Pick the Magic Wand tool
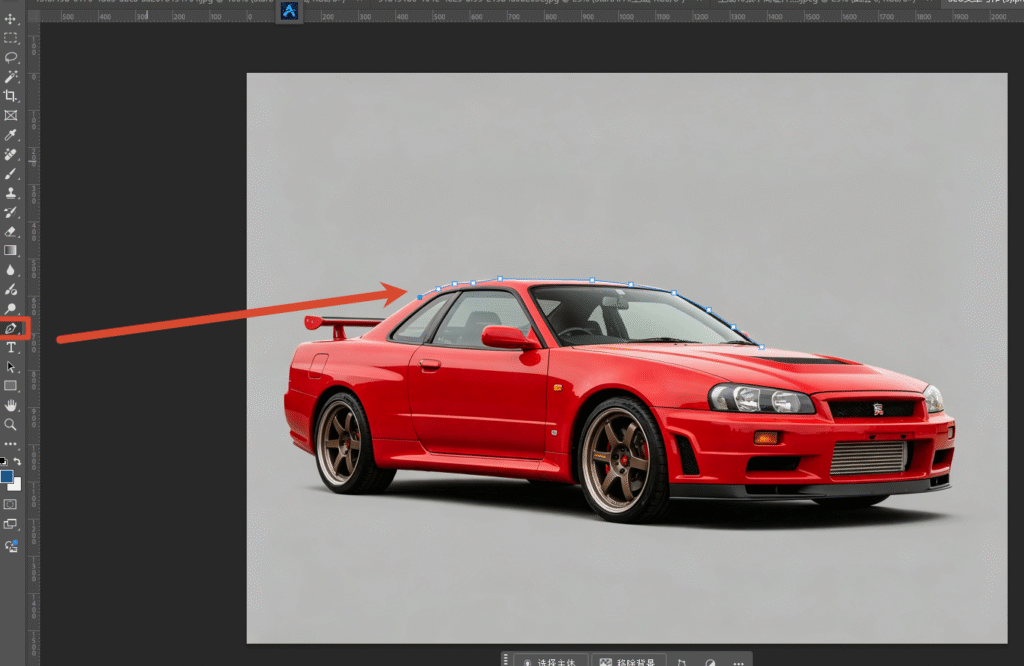1024x666 pixels. [10, 77]
